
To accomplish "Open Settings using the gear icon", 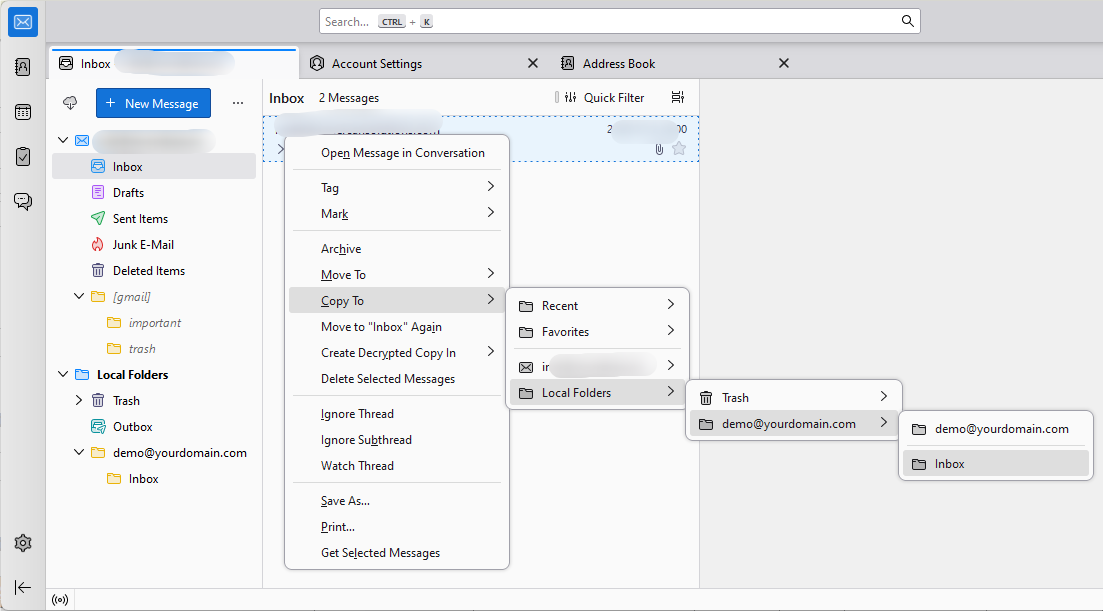I will click(22, 543).
